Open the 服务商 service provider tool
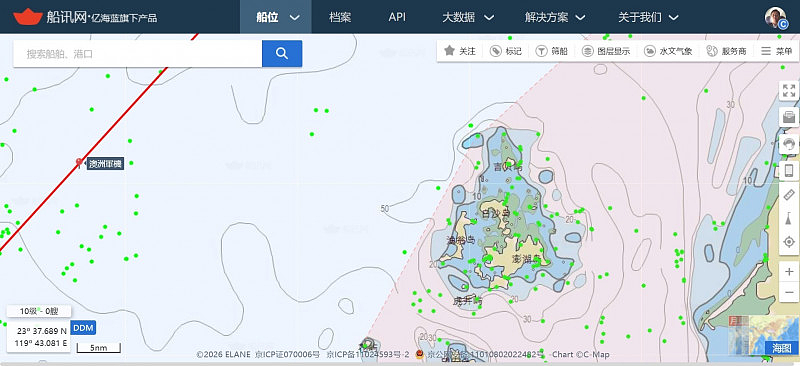The image size is (800, 366). click(x=727, y=51)
